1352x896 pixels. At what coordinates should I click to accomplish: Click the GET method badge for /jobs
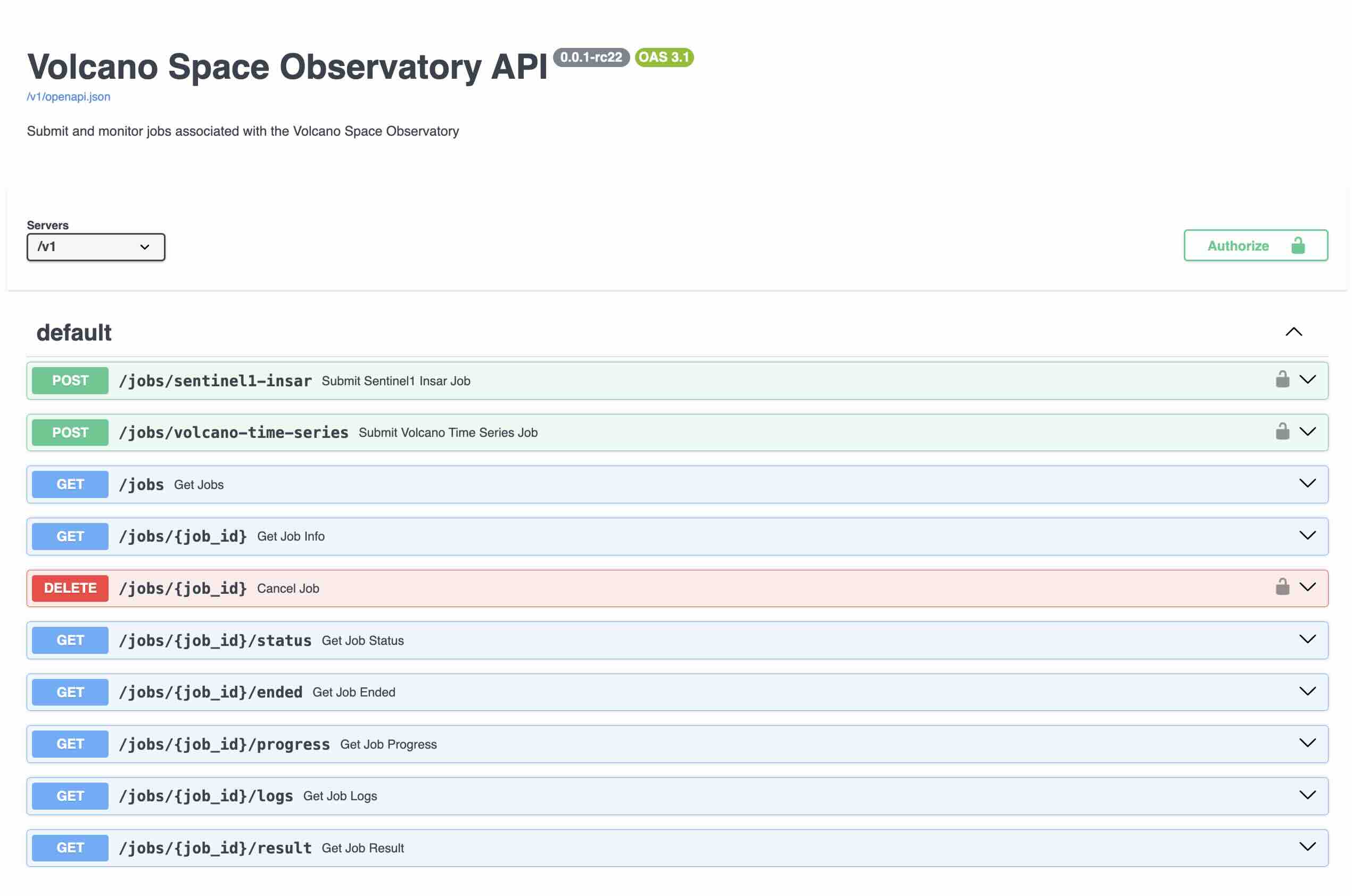click(x=70, y=484)
